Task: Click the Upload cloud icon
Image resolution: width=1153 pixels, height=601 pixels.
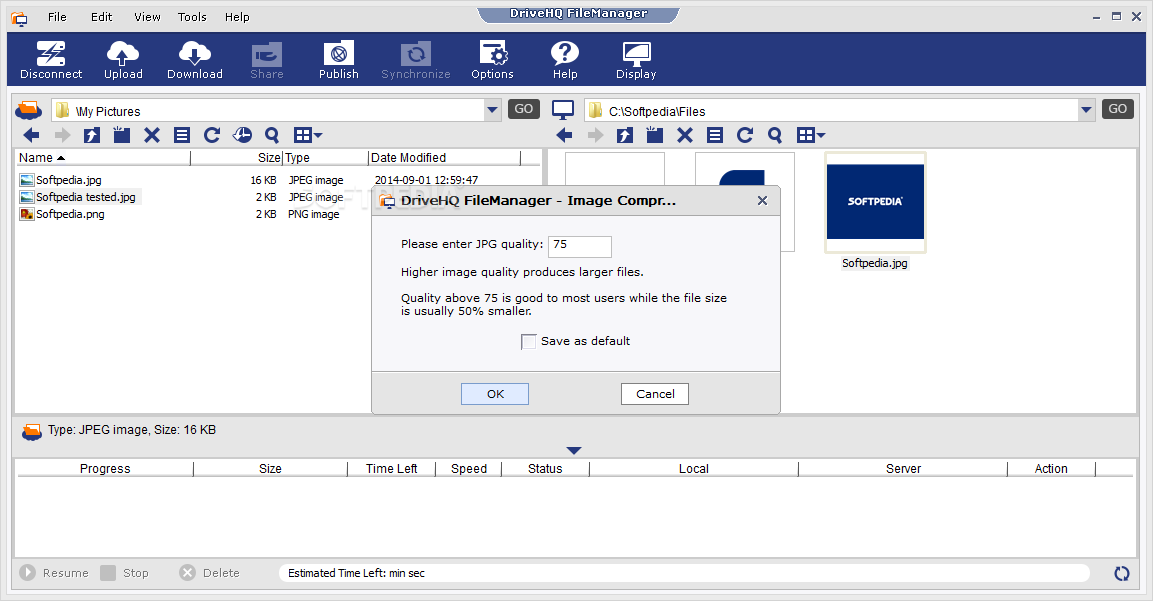Action: click(x=123, y=60)
